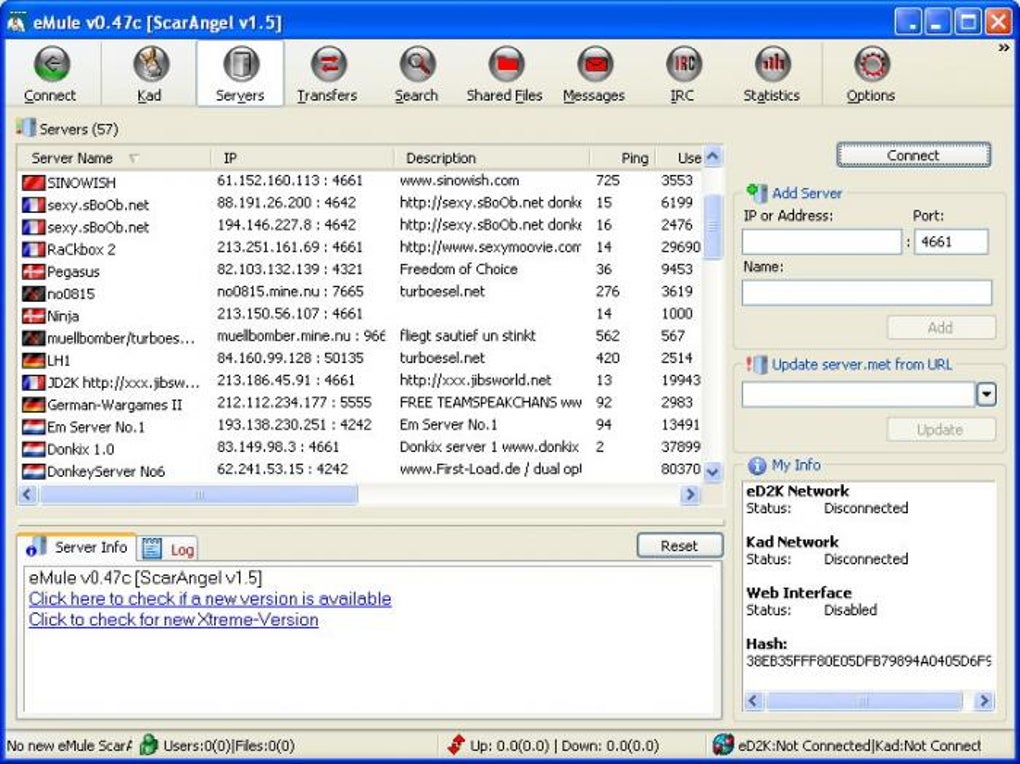The height and width of the screenshot is (764, 1020).
Task: Open the Messages window
Action: [x=593, y=75]
